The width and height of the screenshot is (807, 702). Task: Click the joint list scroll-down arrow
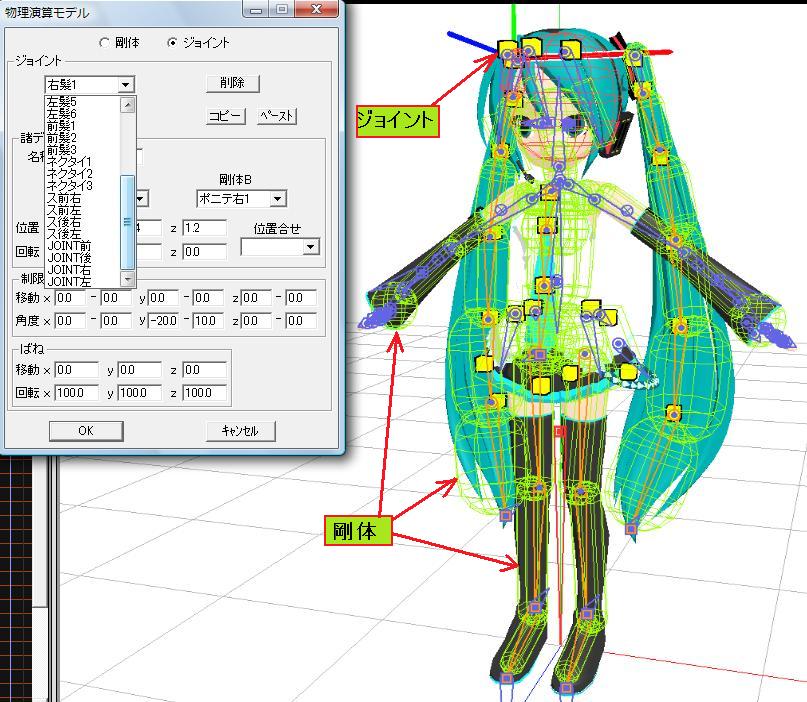pyautogui.click(x=128, y=279)
